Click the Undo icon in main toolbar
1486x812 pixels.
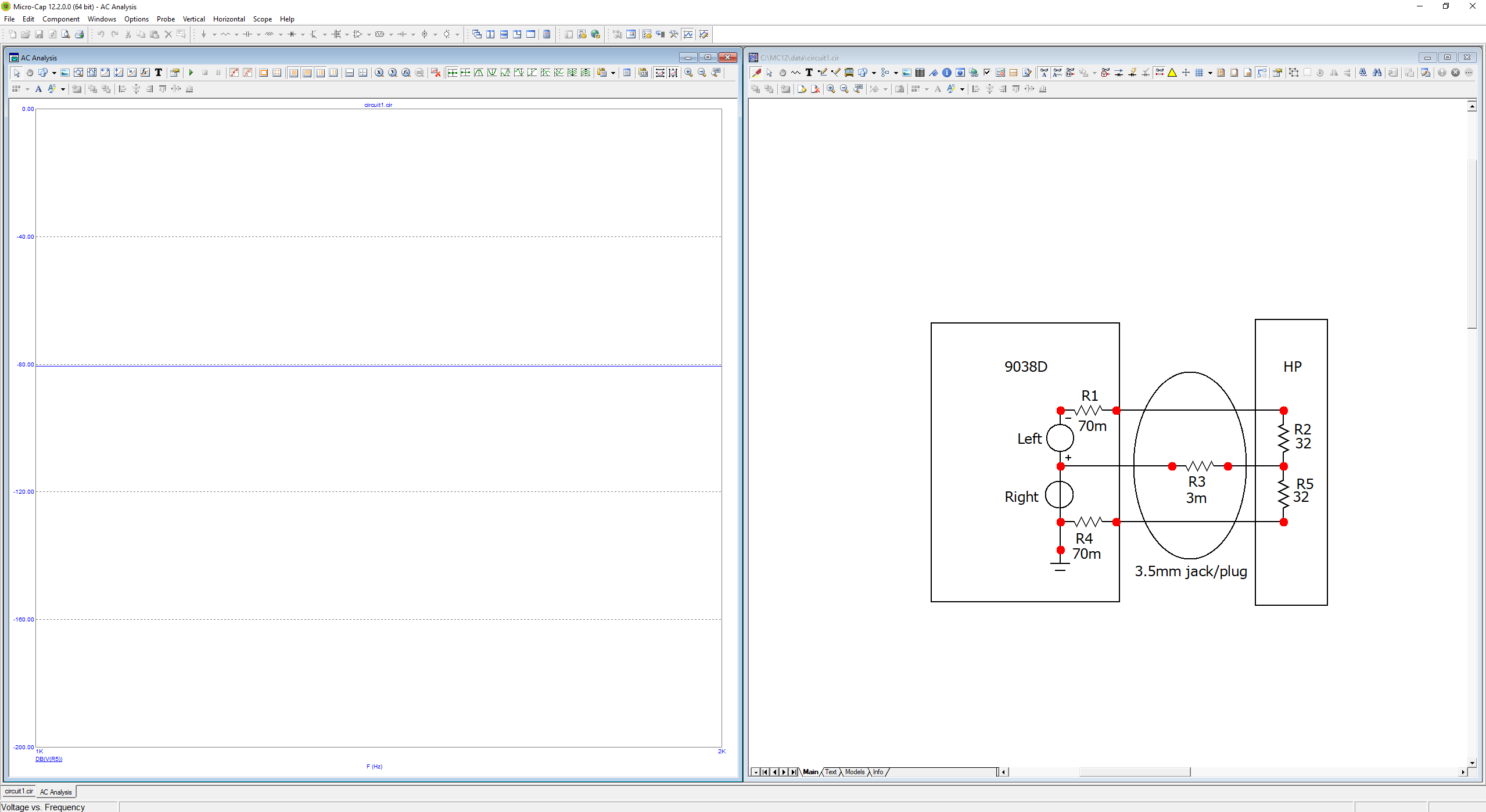[100, 34]
